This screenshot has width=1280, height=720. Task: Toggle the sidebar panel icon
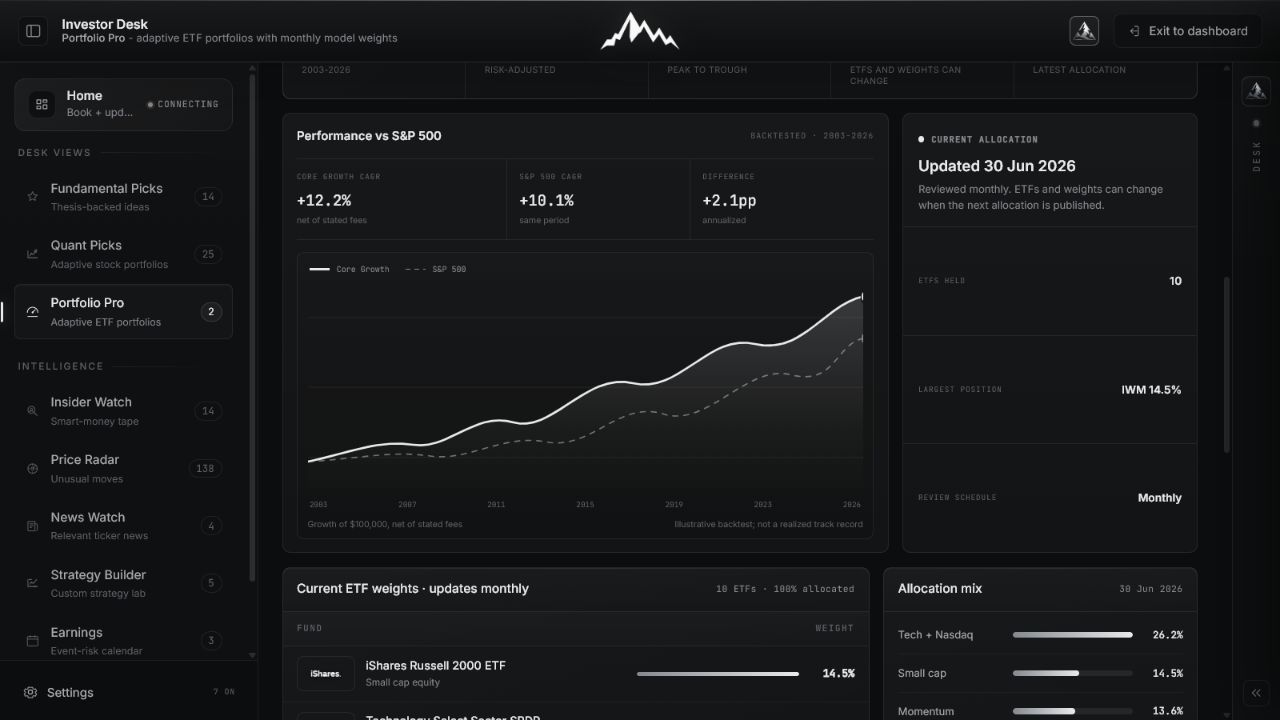pos(33,31)
